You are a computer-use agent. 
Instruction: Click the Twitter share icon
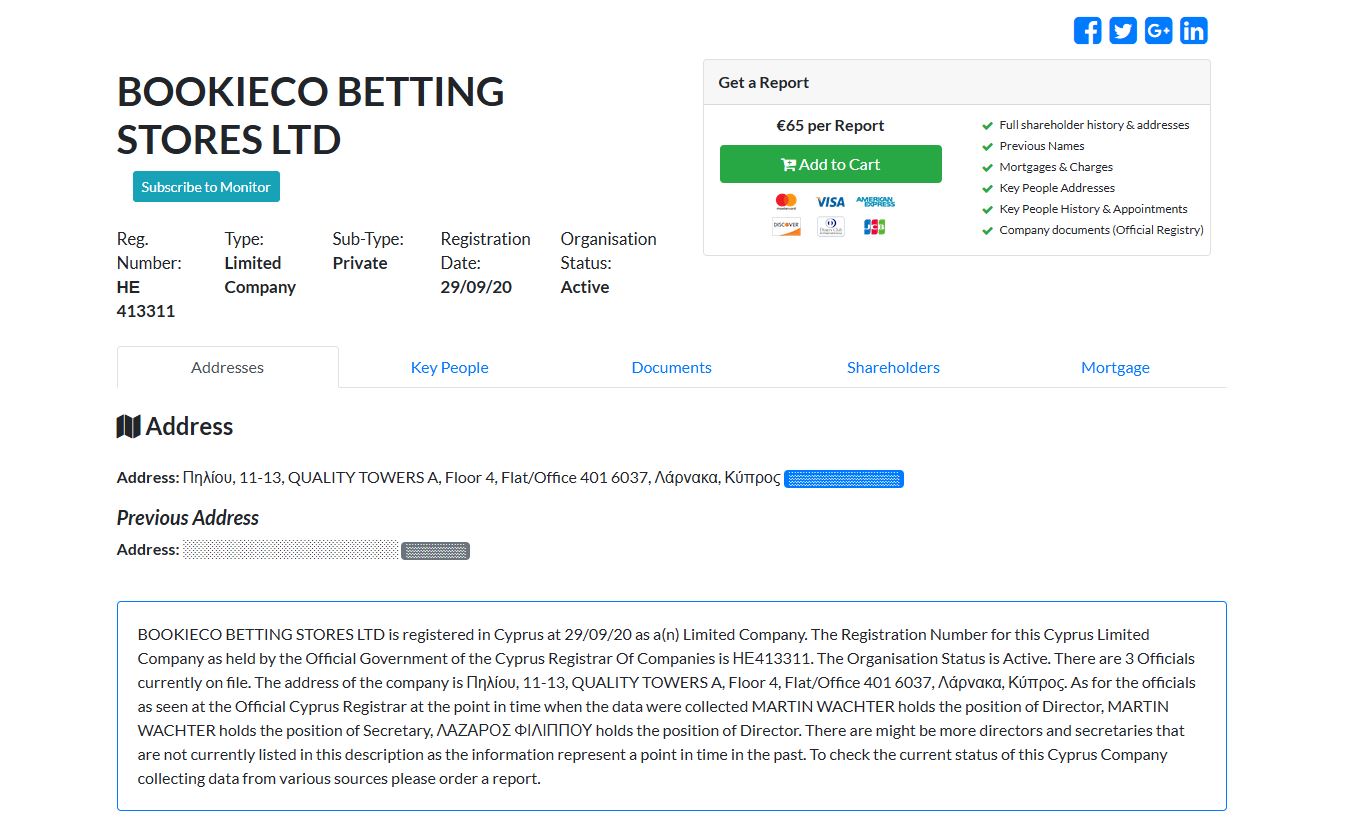pyautogui.click(x=1123, y=31)
